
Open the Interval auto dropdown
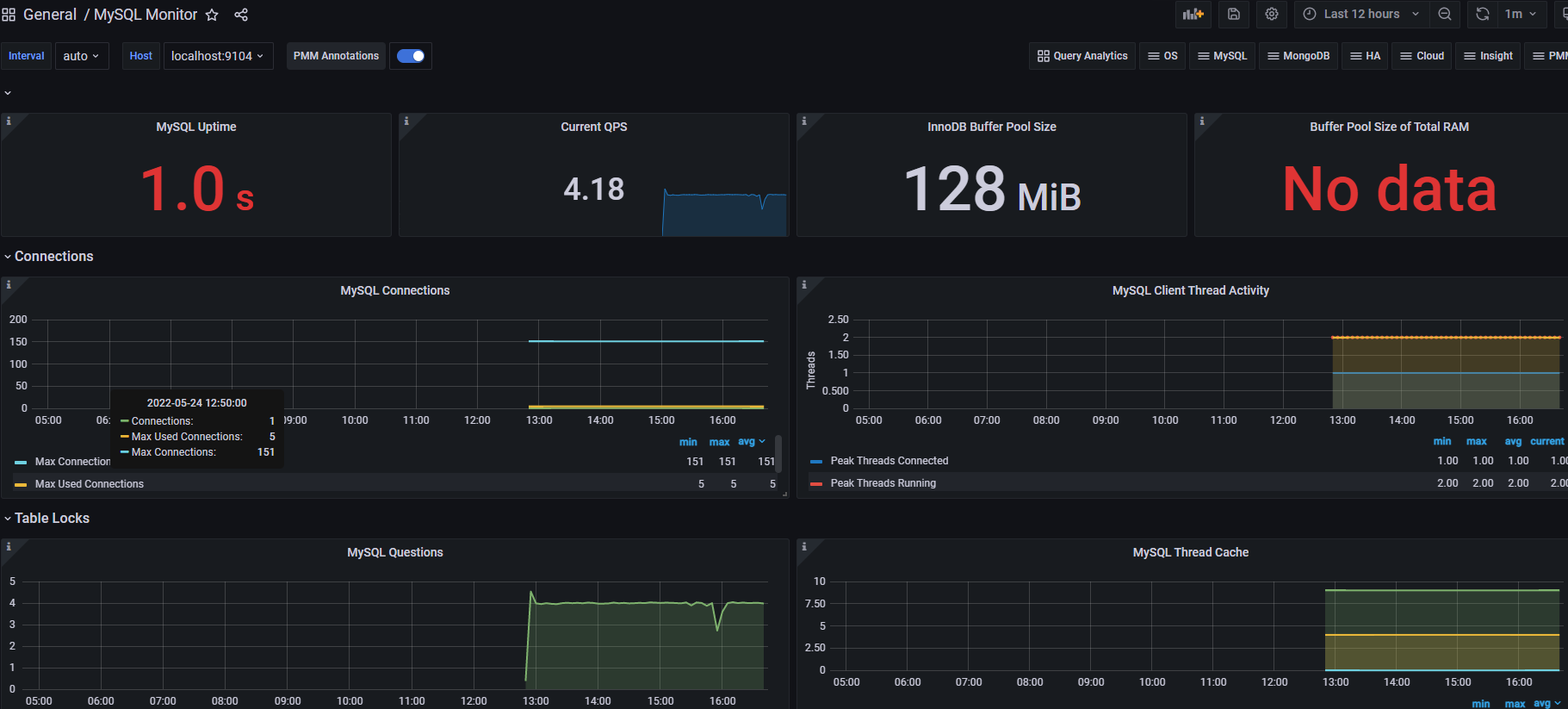[82, 56]
